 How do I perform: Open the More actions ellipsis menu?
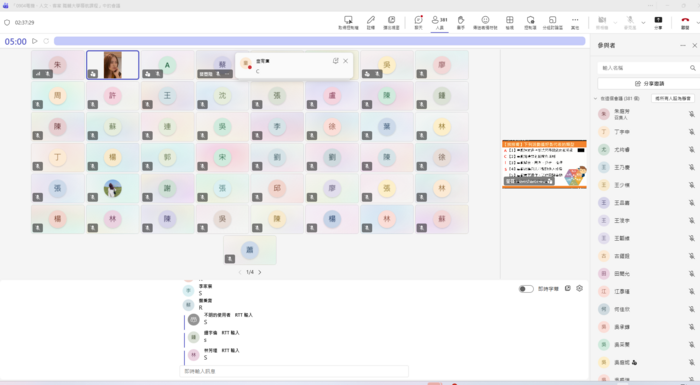point(575,22)
